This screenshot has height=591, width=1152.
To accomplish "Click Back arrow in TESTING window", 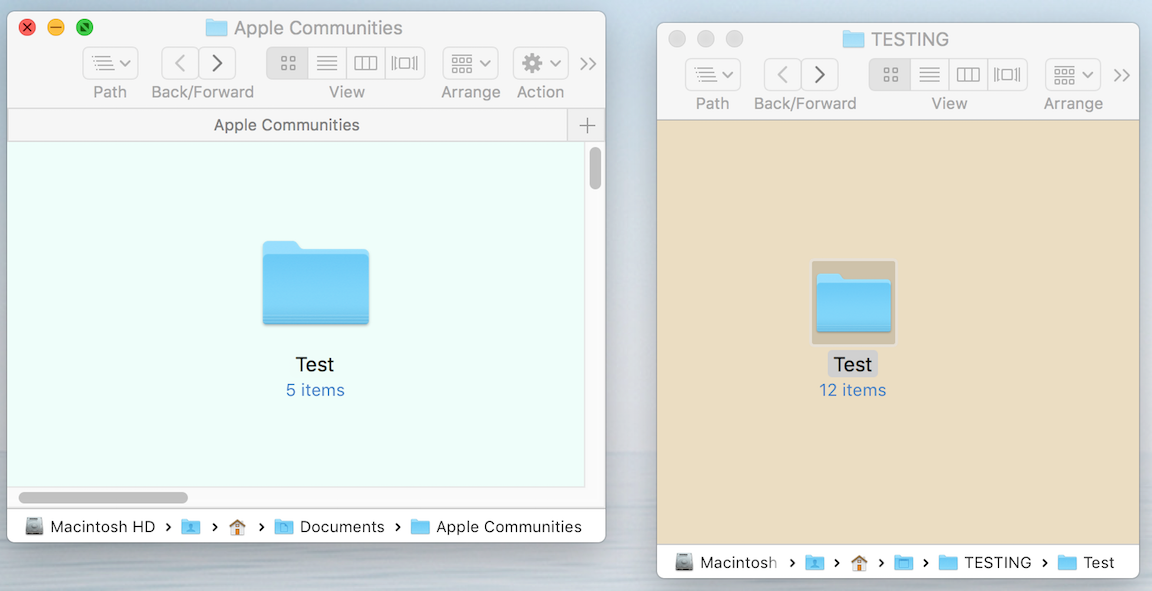I will coord(783,75).
